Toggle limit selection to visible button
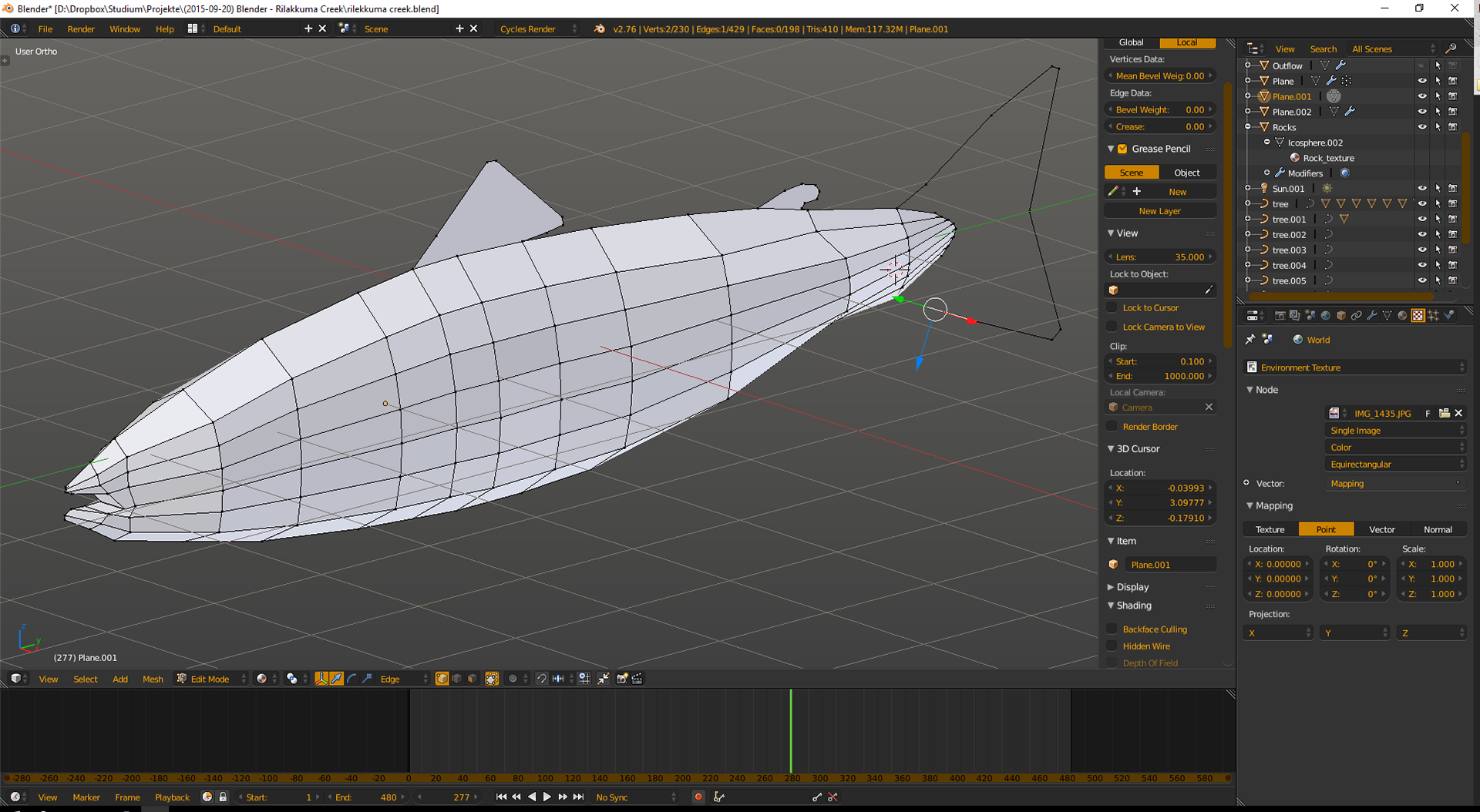The image size is (1480, 812). [492, 679]
